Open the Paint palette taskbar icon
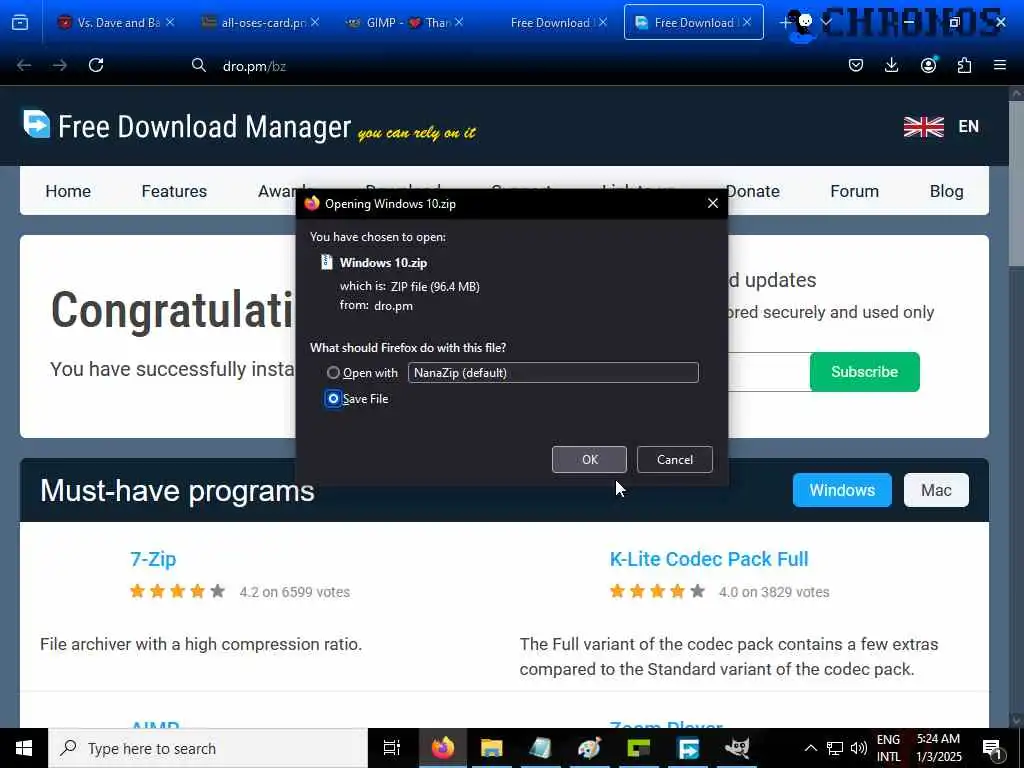 (589, 748)
